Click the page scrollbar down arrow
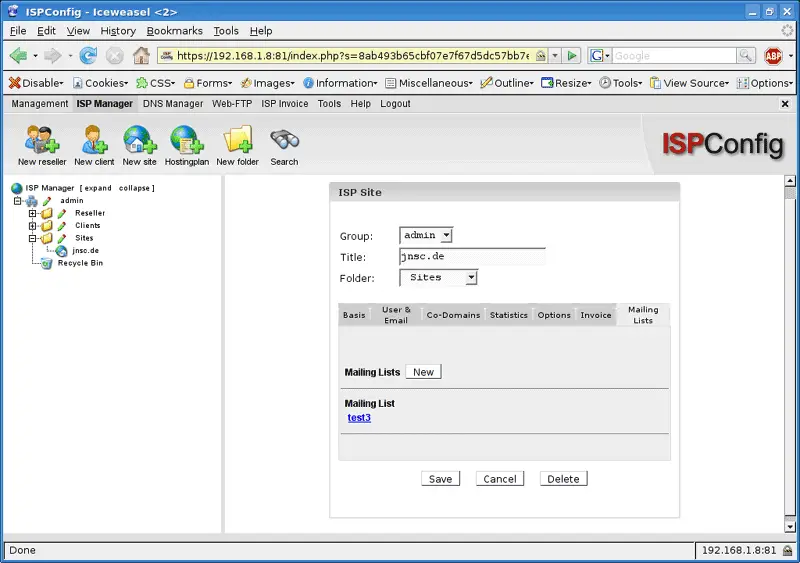The width and height of the screenshot is (800, 563). pyautogui.click(x=790, y=526)
